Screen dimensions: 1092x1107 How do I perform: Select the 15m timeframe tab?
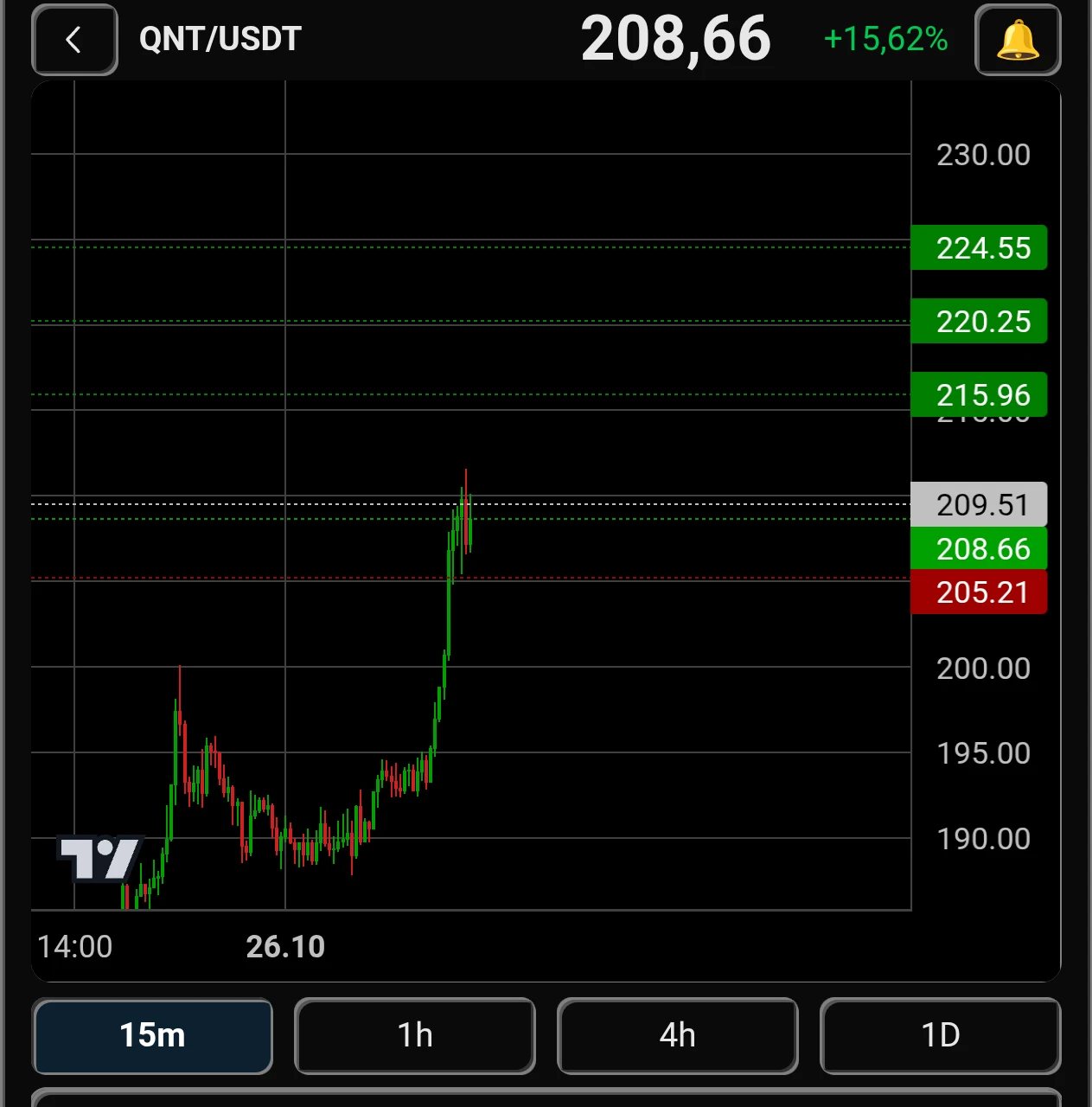pos(152,1035)
